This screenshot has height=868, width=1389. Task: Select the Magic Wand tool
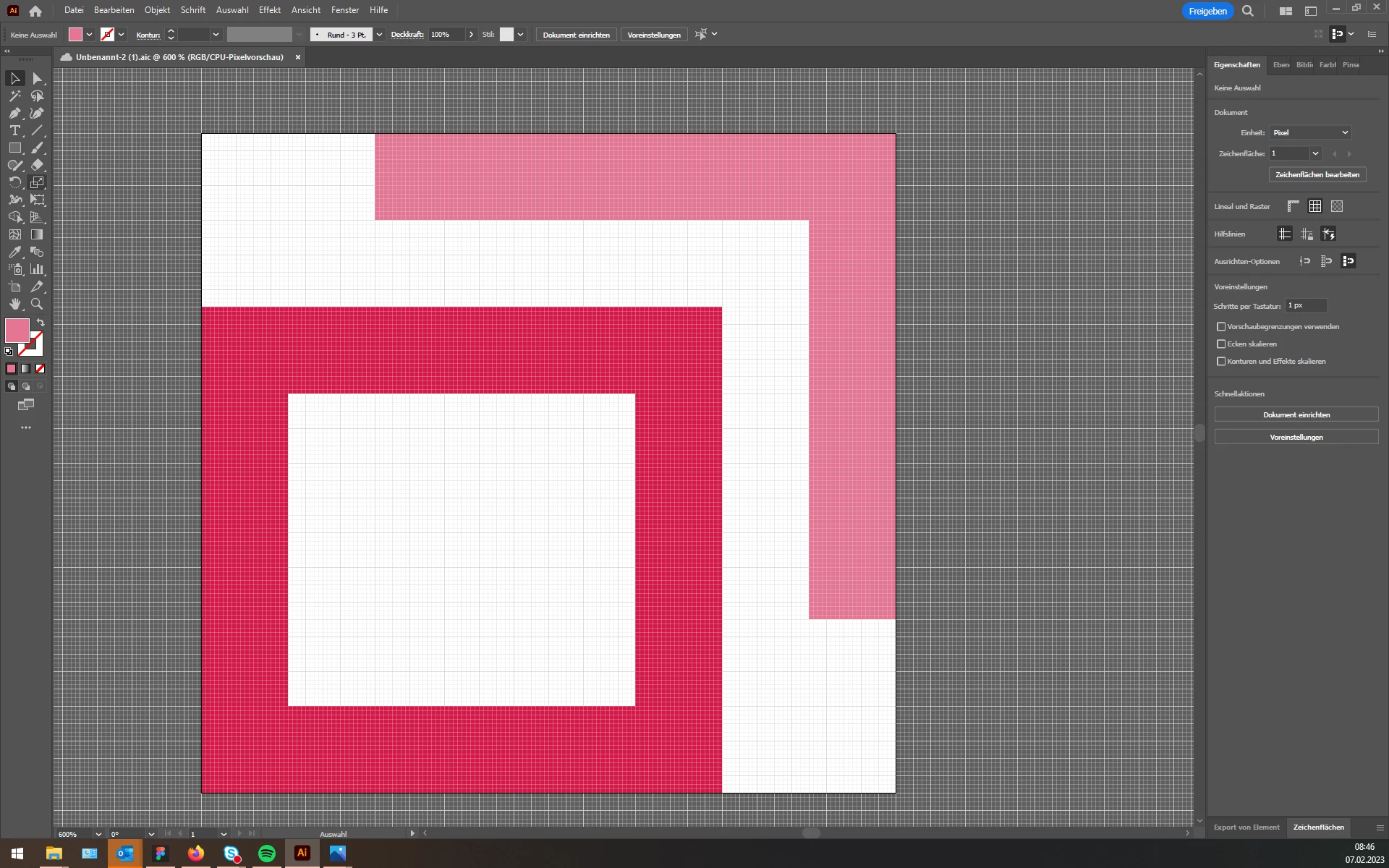(x=15, y=95)
